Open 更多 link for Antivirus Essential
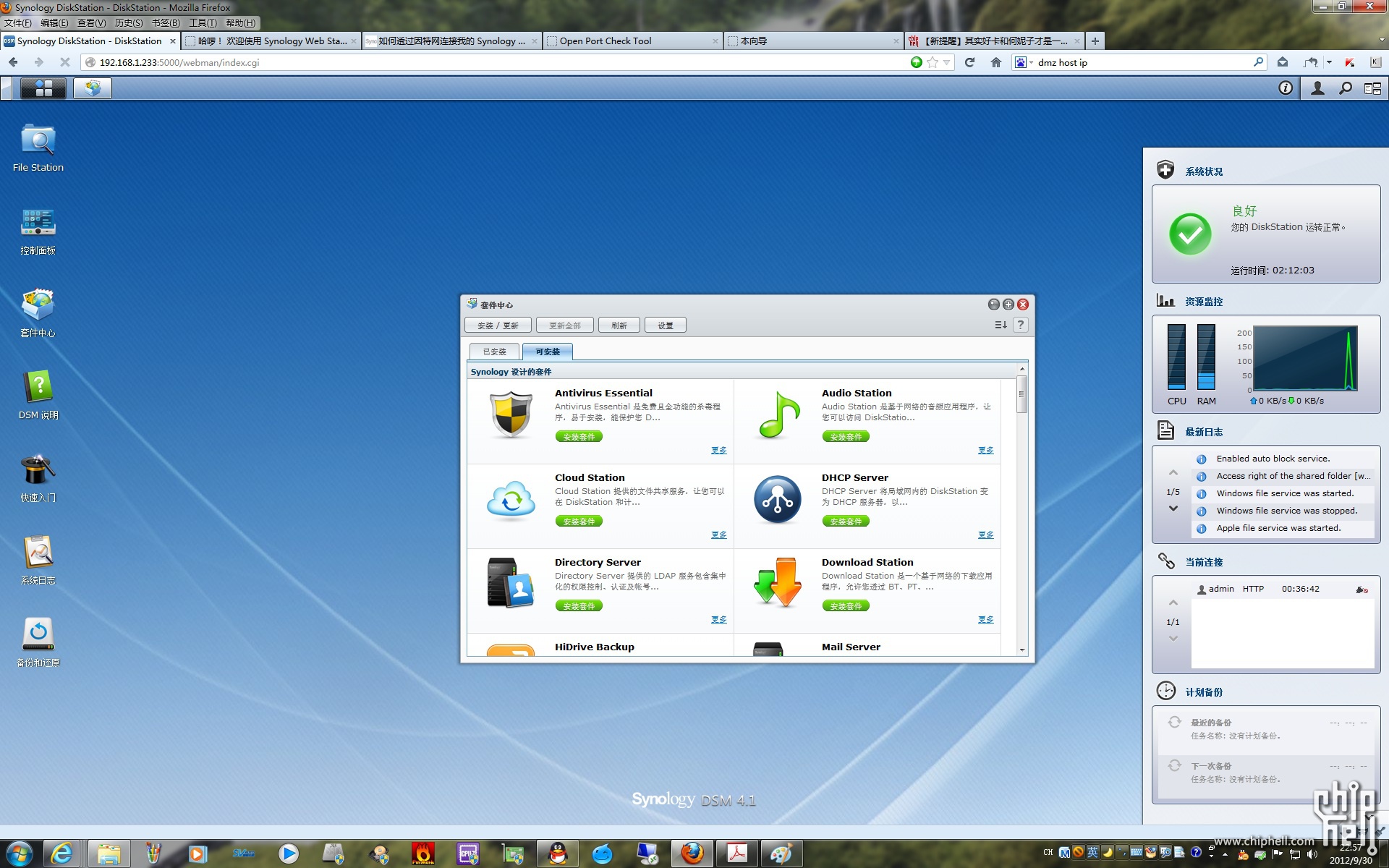This screenshot has width=1389, height=868. coord(718,450)
